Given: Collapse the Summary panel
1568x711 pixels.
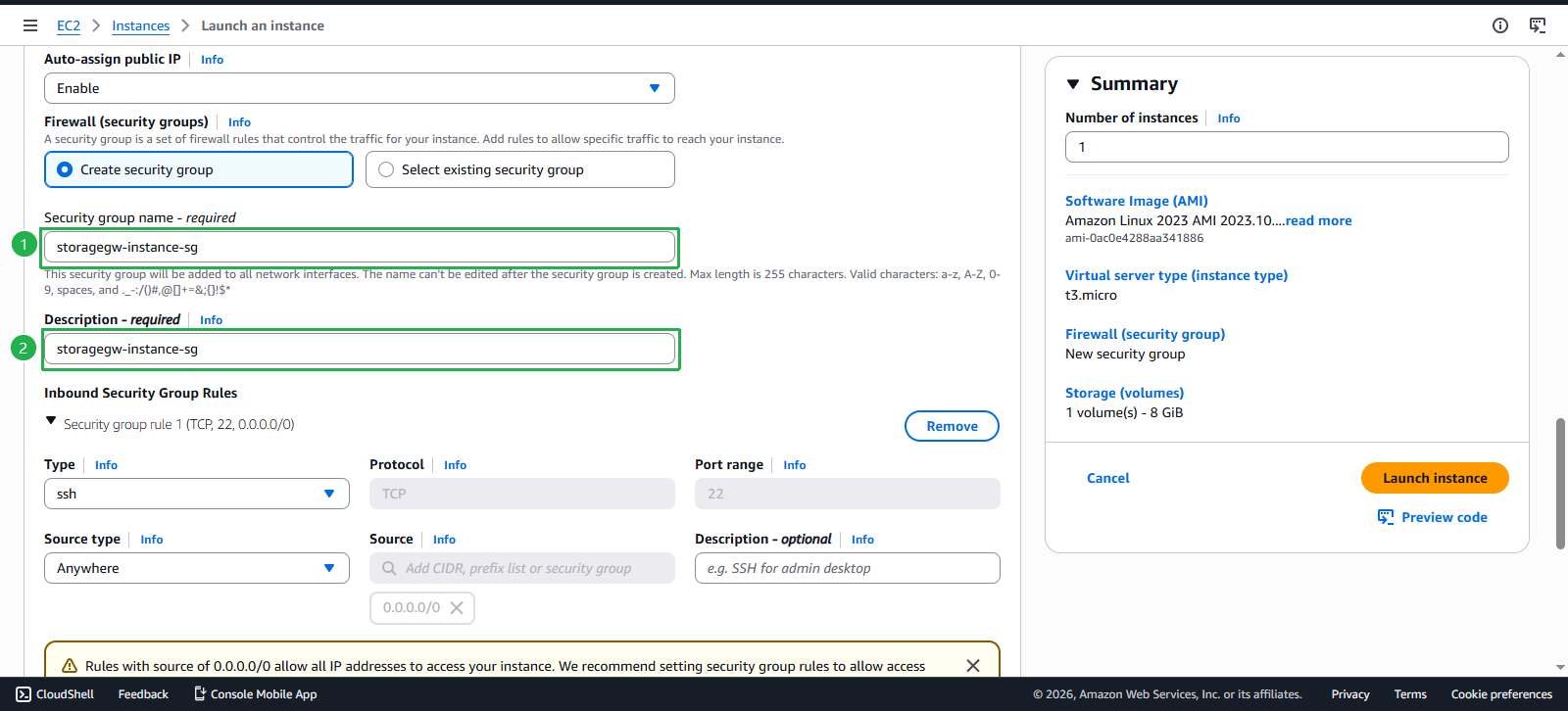Looking at the screenshot, I should 1073,84.
